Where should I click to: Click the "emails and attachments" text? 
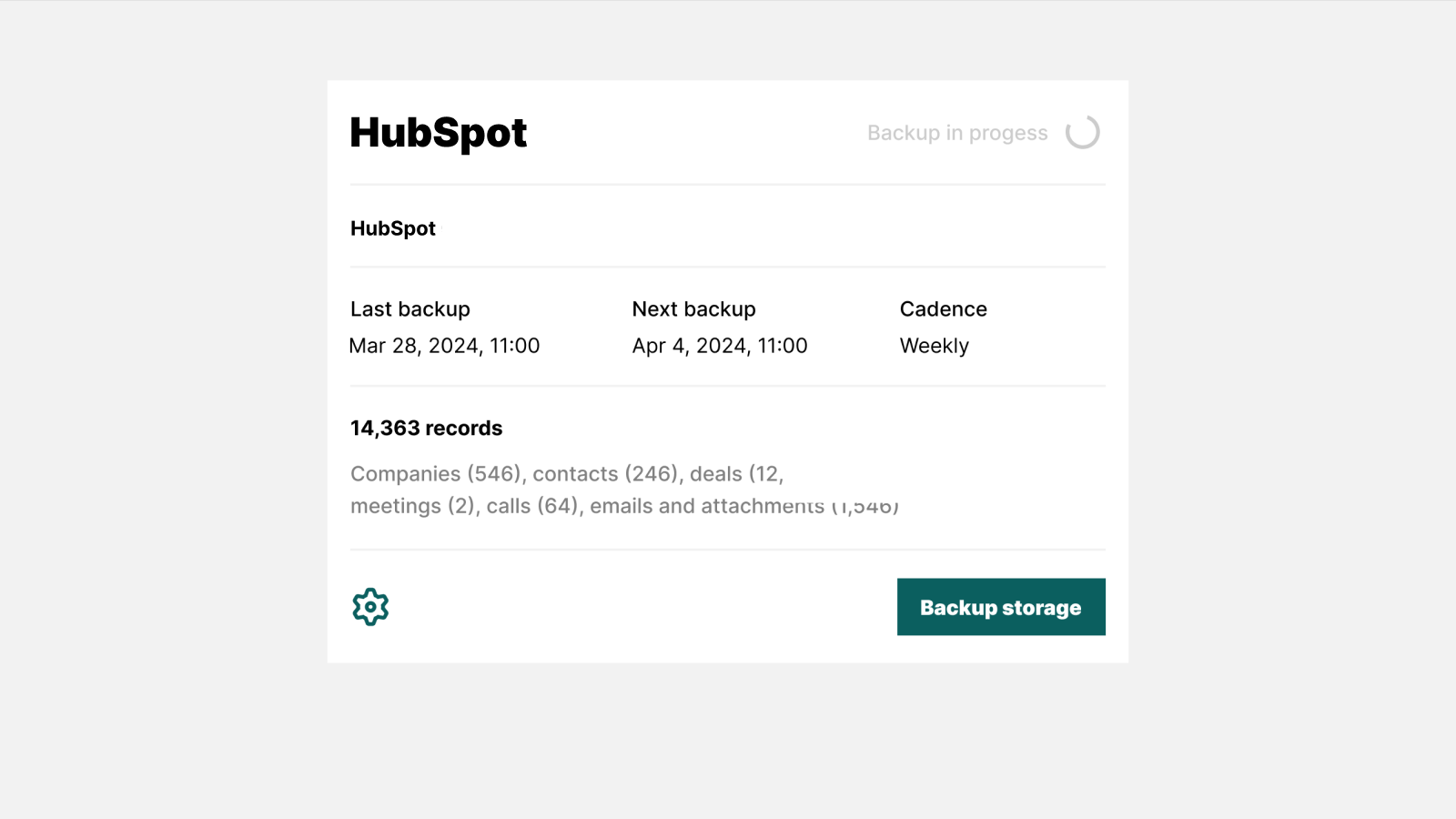pos(706,506)
